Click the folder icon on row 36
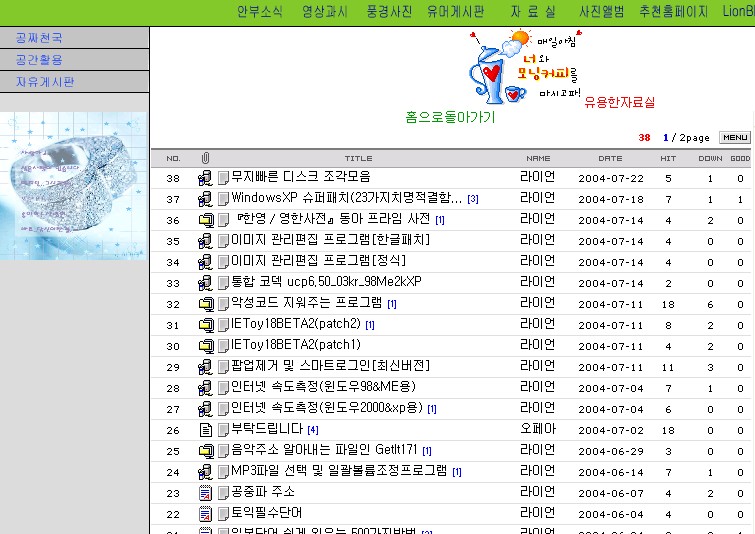This screenshot has height=534, width=755. [x=206, y=220]
